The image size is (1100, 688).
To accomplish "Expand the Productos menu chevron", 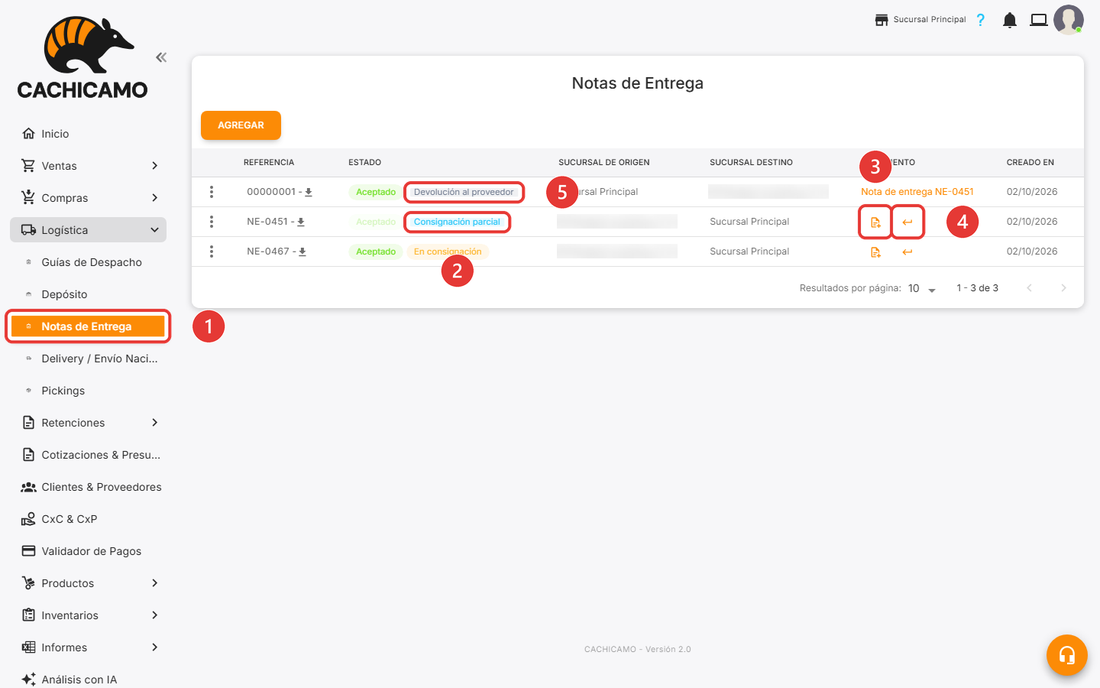I will point(154,583).
